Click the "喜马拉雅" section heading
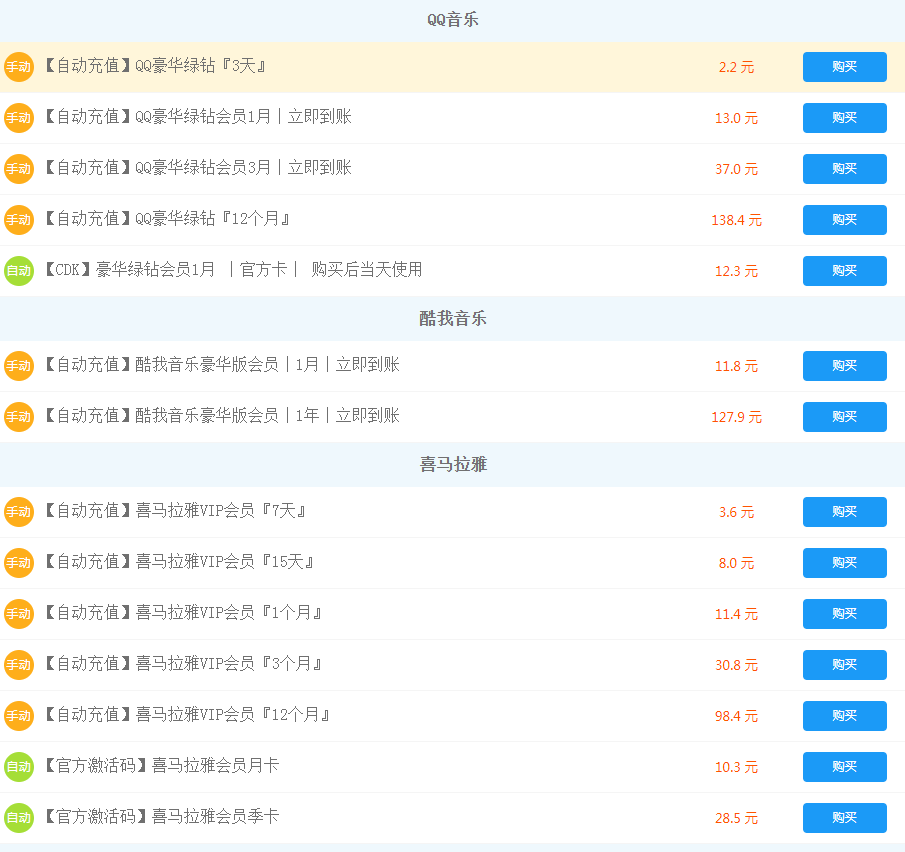The height and width of the screenshot is (852, 905). point(453,465)
